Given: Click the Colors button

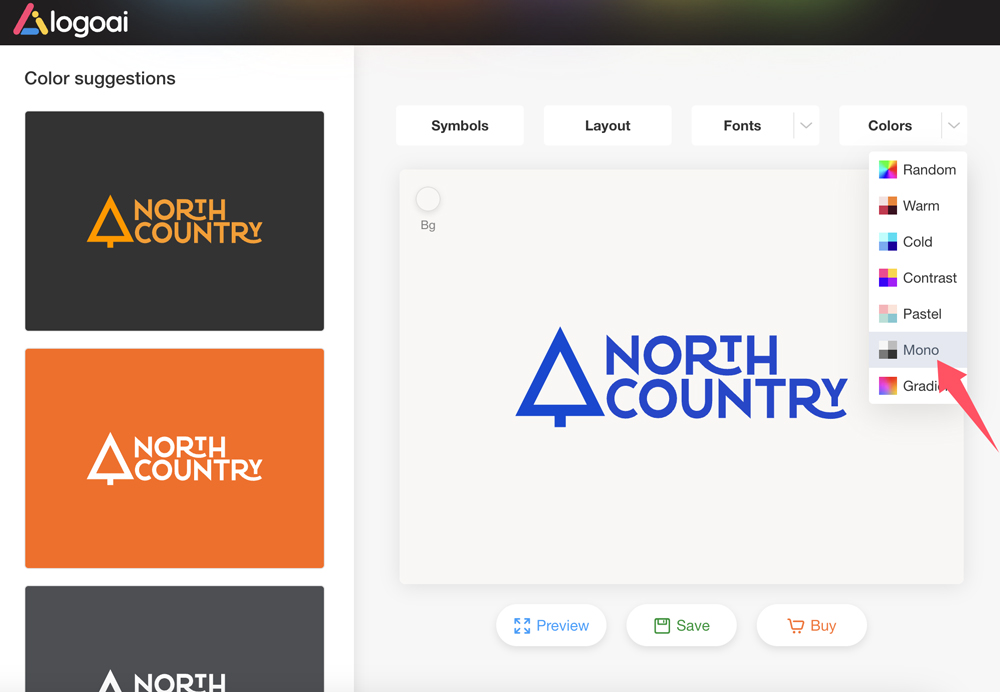Looking at the screenshot, I should [890, 126].
